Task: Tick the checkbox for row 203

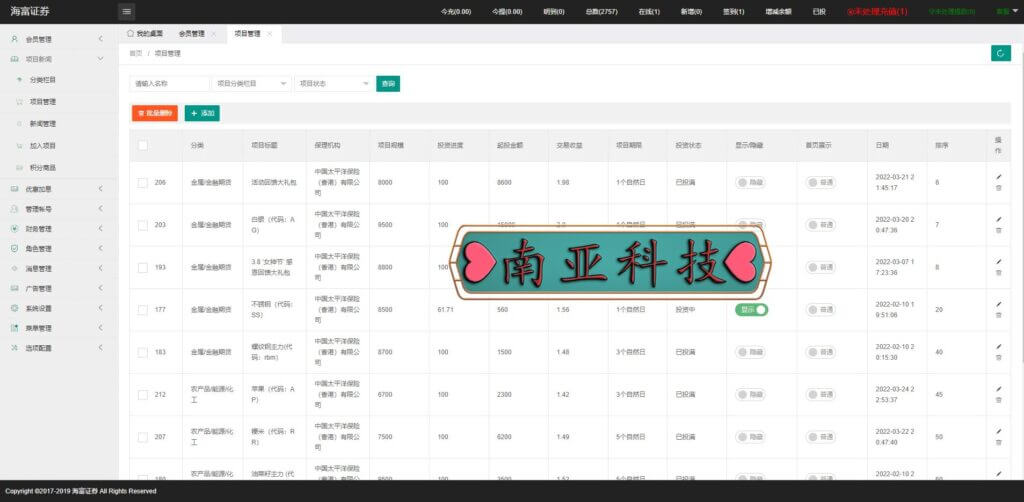Action: coord(143,225)
